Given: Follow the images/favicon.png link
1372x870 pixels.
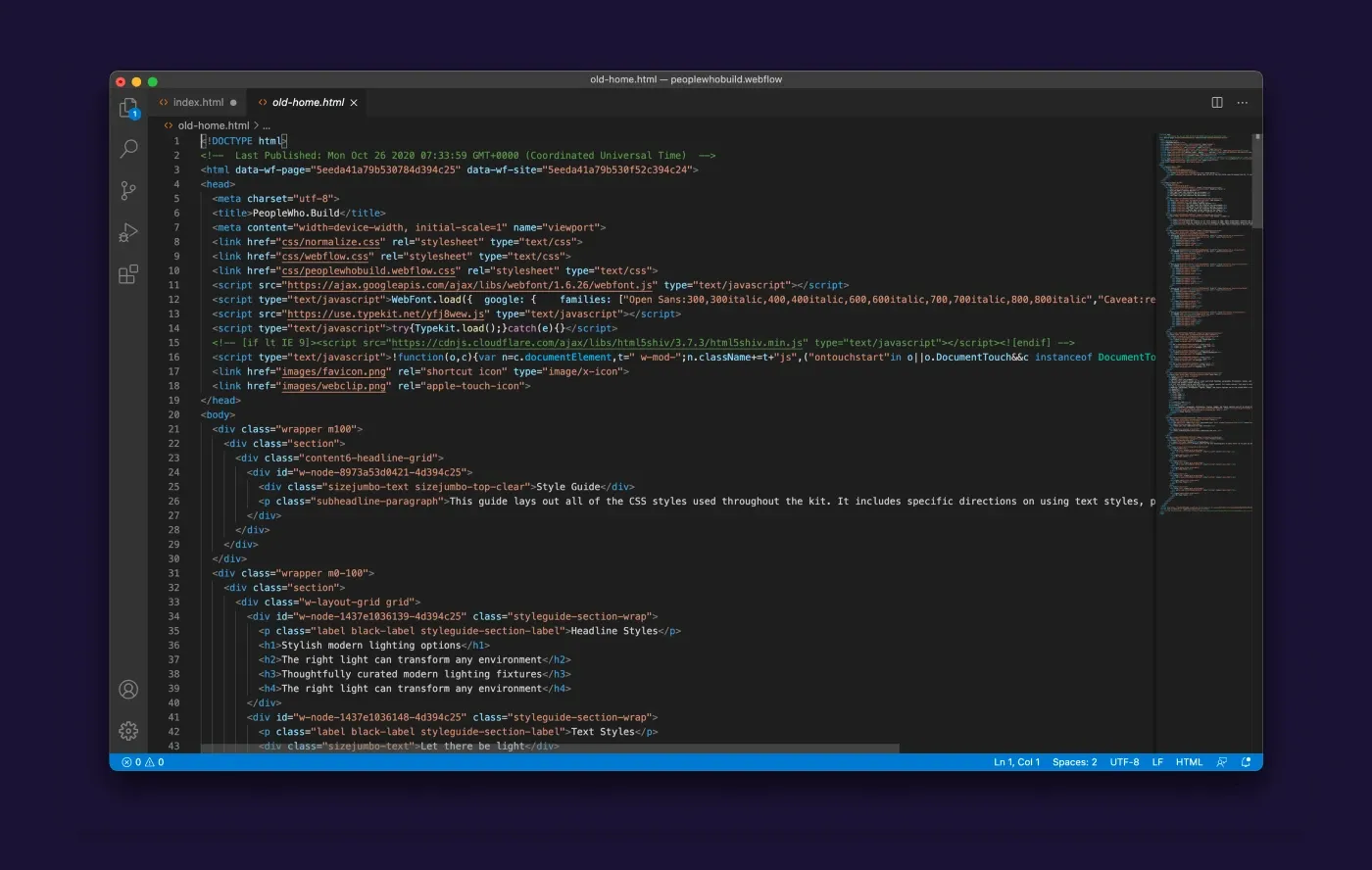Looking at the screenshot, I should tap(333, 372).
